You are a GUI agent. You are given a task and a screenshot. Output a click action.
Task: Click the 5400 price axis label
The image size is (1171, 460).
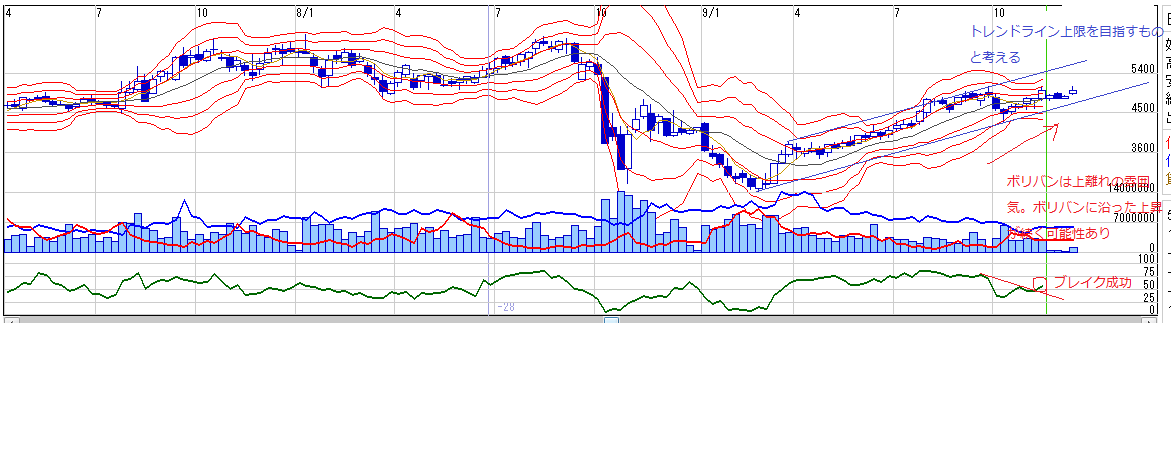(x=1142, y=70)
